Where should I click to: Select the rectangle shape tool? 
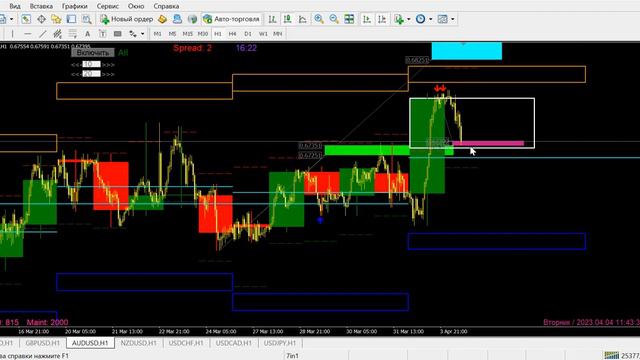point(118,34)
